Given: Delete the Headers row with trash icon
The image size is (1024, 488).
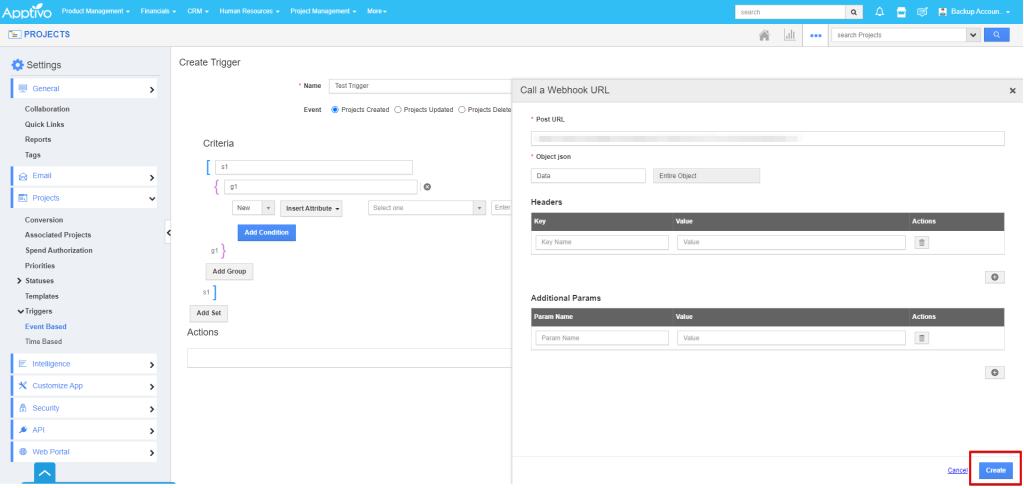Looking at the screenshot, I should 922,242.
